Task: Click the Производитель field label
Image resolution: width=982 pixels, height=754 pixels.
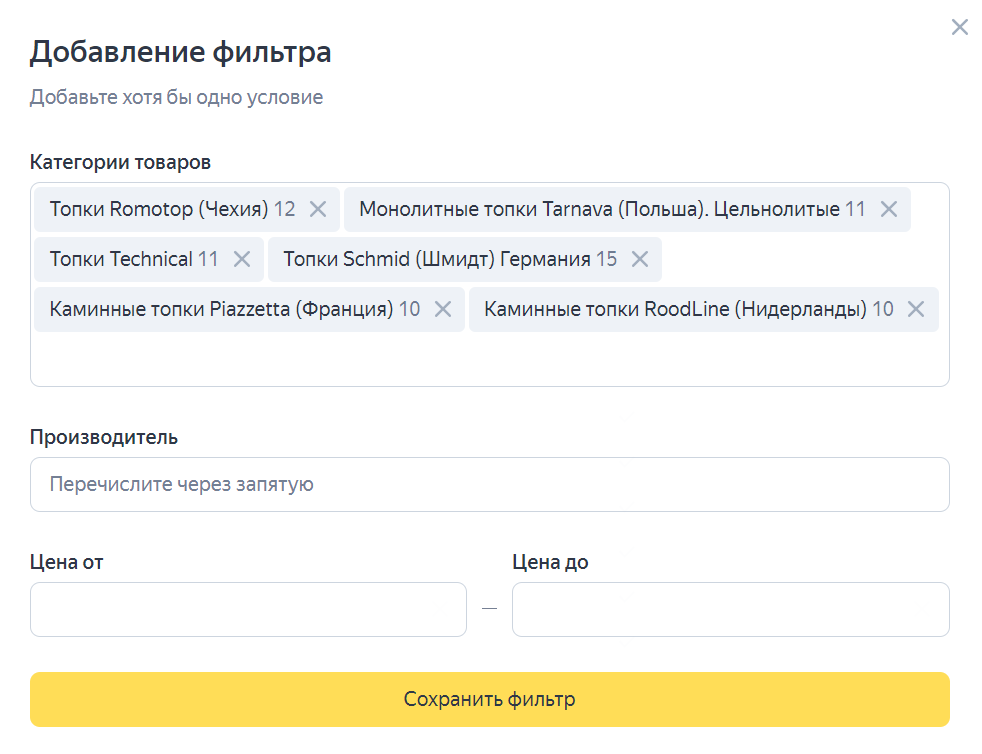Action: click(104, 437)
